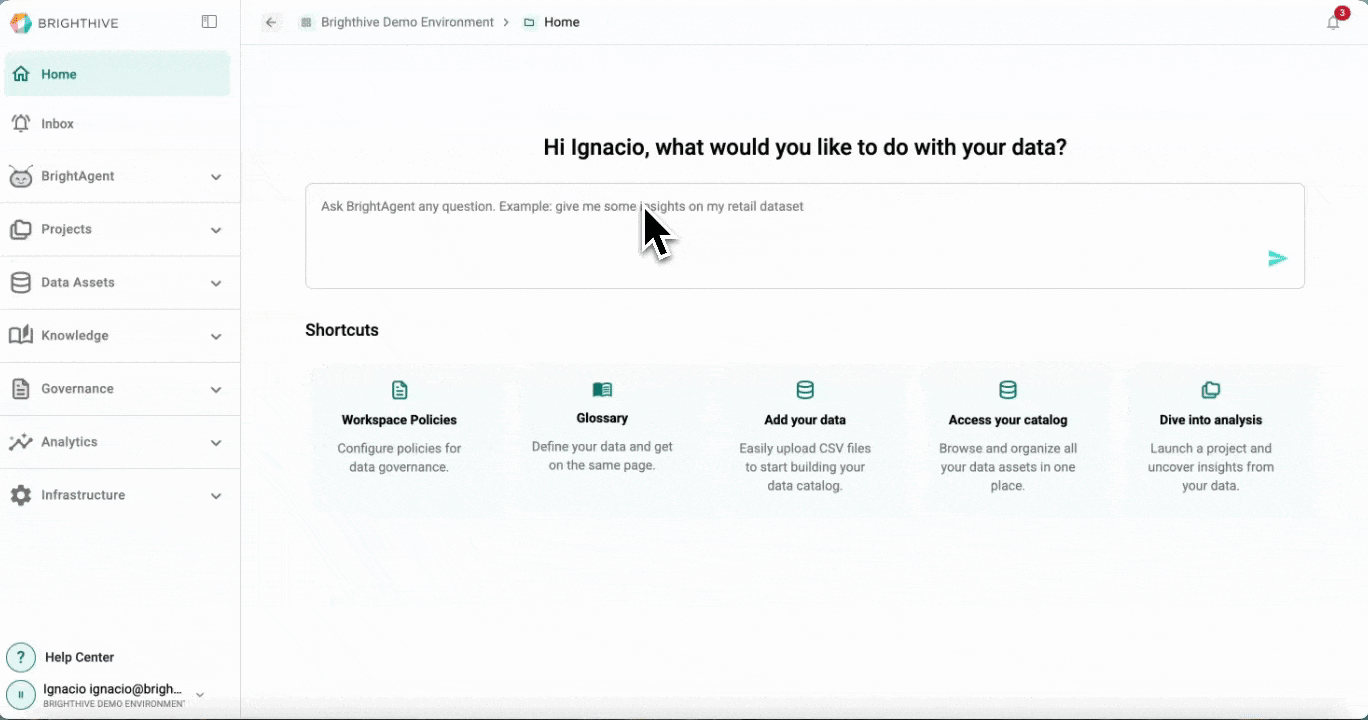This screenshot has height=720, width=1368.
Task: Expand the Data Assets chevron
Action: tap(216, 283)
